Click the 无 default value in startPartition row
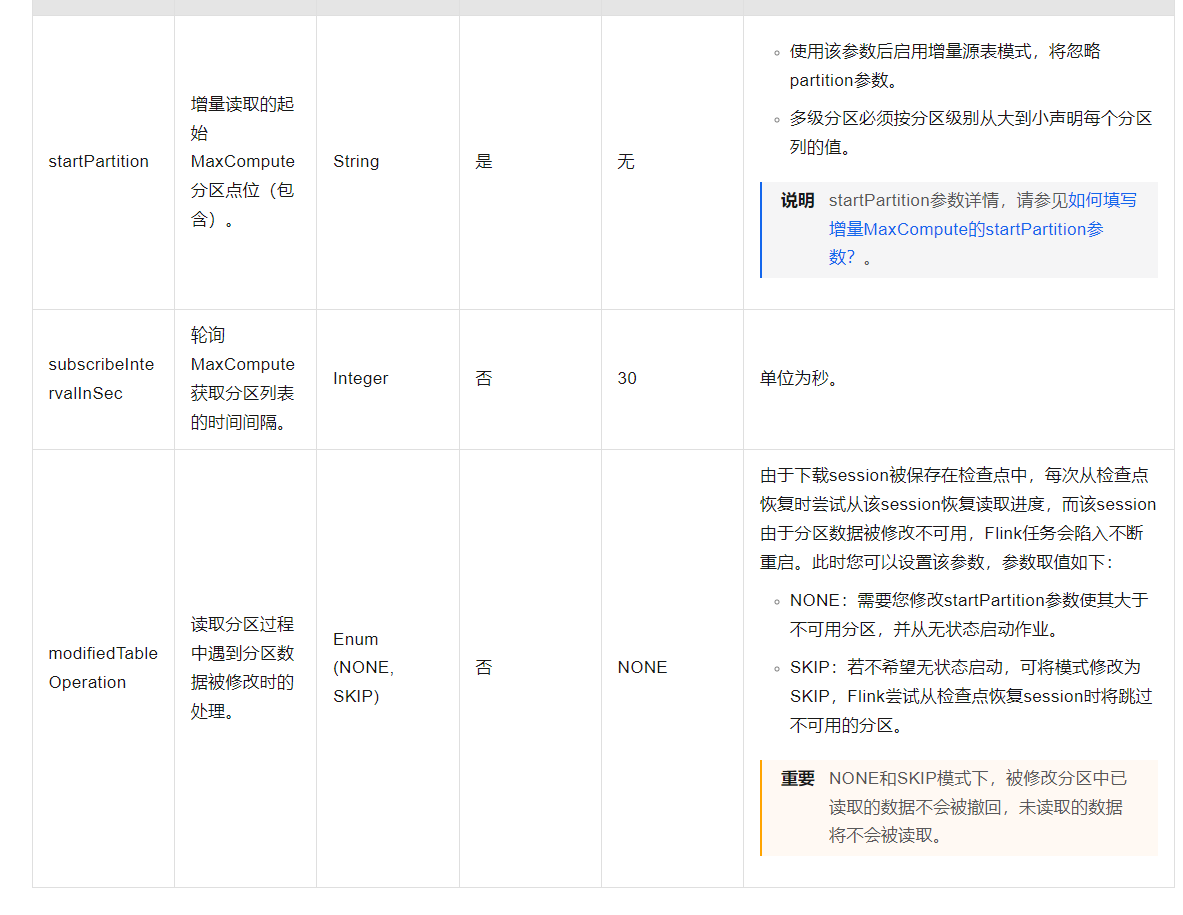1183x915 pixels. tap(625, 161)
